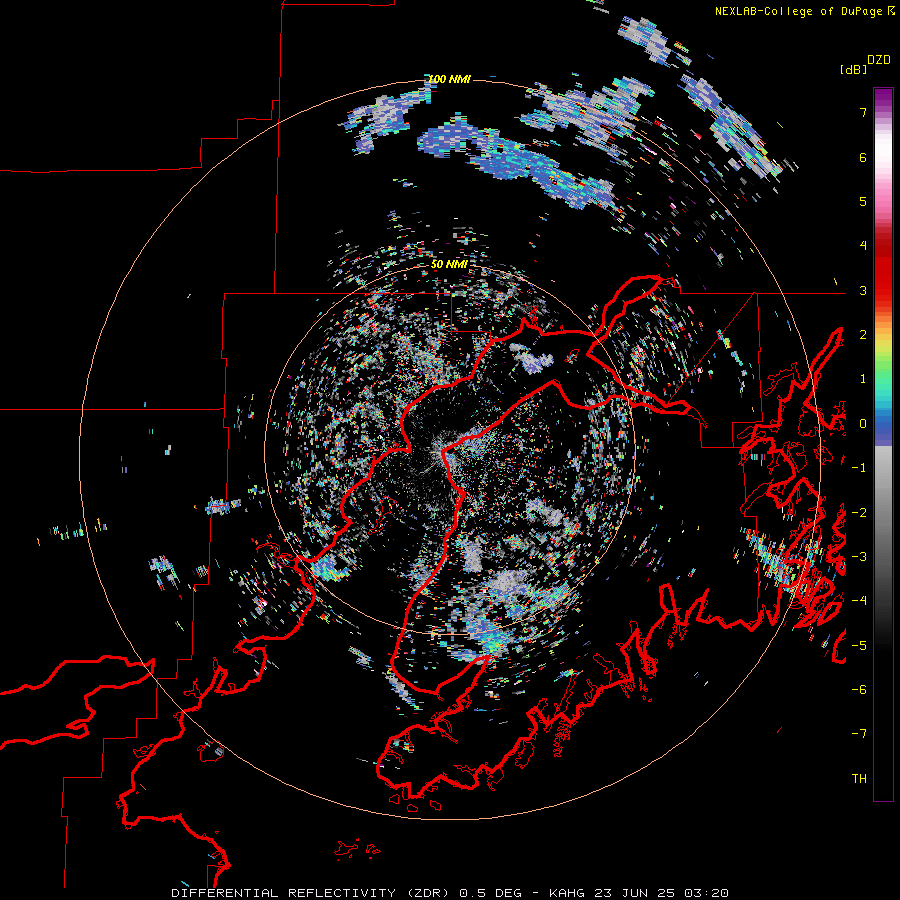Click the 3 value on the color scale
Viewport: 900px width, 900px height.
[863, 290]
